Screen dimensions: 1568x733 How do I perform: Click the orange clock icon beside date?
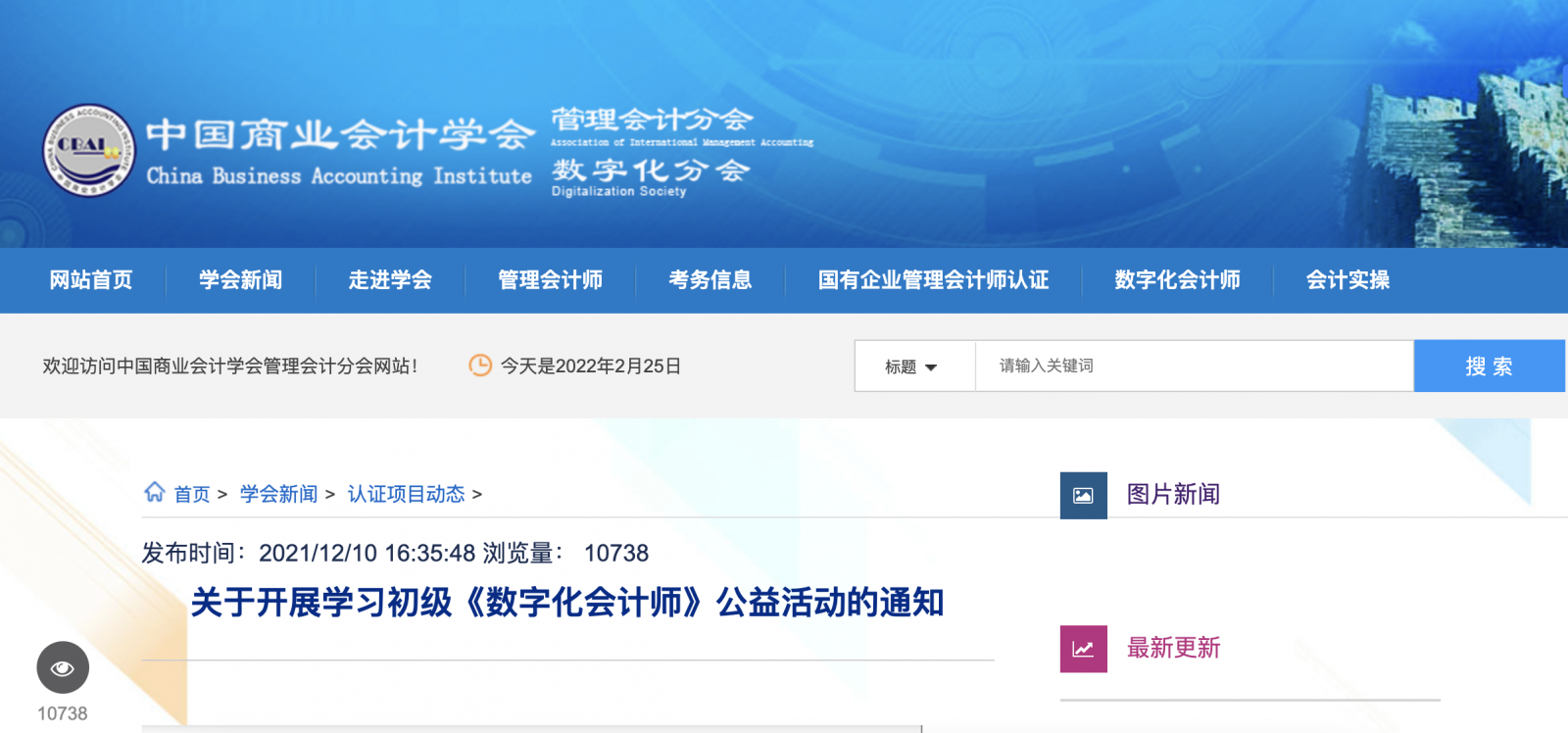[x=480, y=366]
